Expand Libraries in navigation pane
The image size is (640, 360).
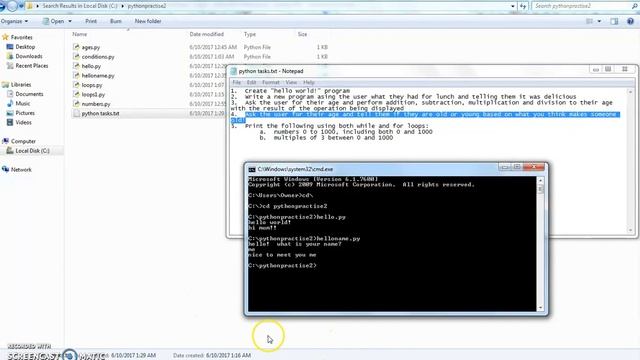(x=21, y=84)
